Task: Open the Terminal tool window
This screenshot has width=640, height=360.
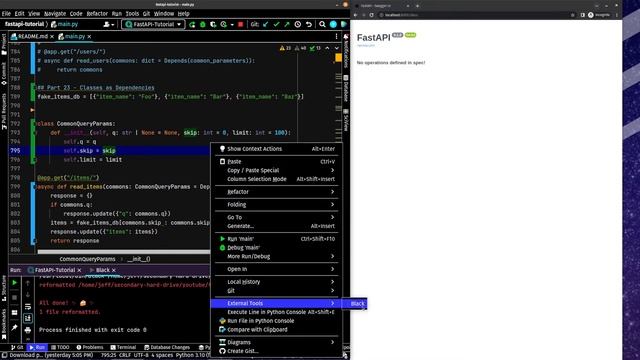Action: click(x=123, y=347)
